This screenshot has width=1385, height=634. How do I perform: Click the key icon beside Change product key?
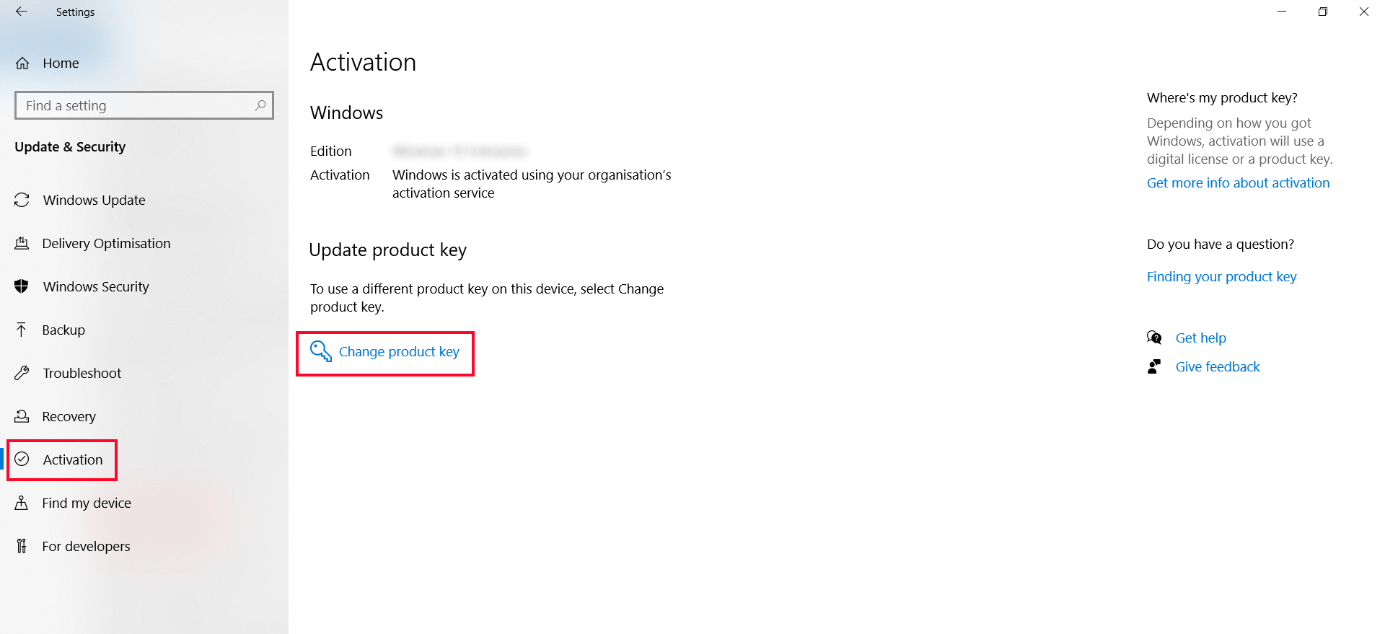coord(320,351)
